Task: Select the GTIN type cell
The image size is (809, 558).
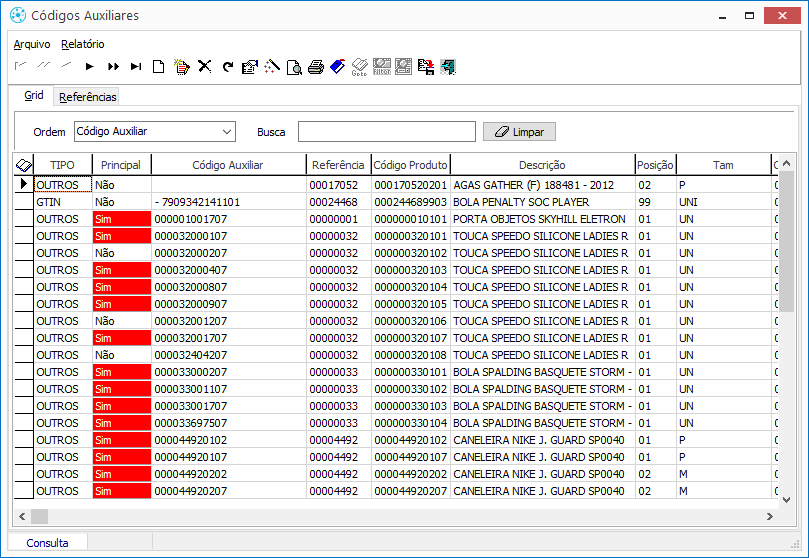Action: 63,202
